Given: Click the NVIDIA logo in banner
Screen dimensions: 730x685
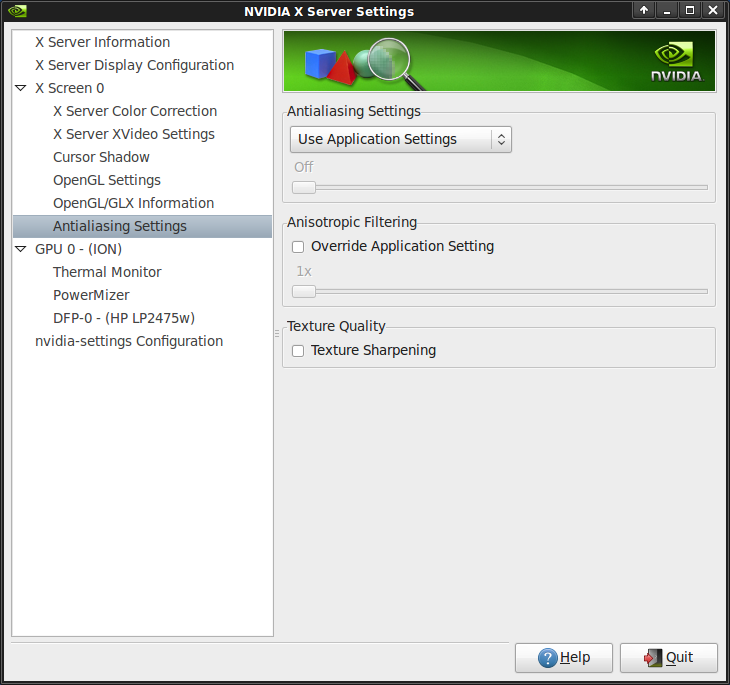Looking at the screenshot, I should [x=676, y=62].
